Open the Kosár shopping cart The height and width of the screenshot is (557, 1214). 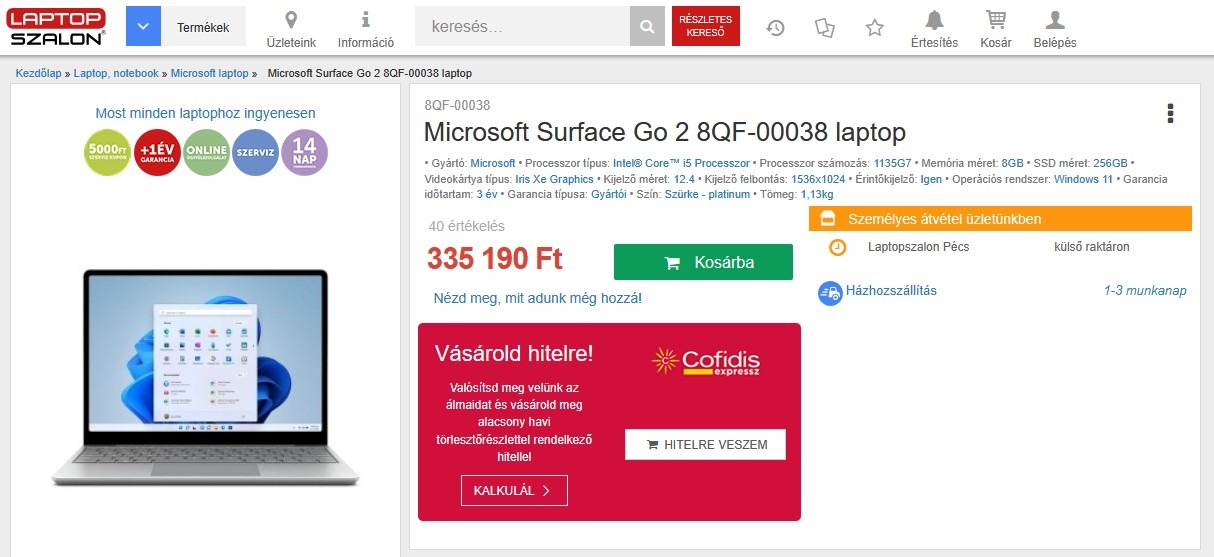tap(995, 21)
